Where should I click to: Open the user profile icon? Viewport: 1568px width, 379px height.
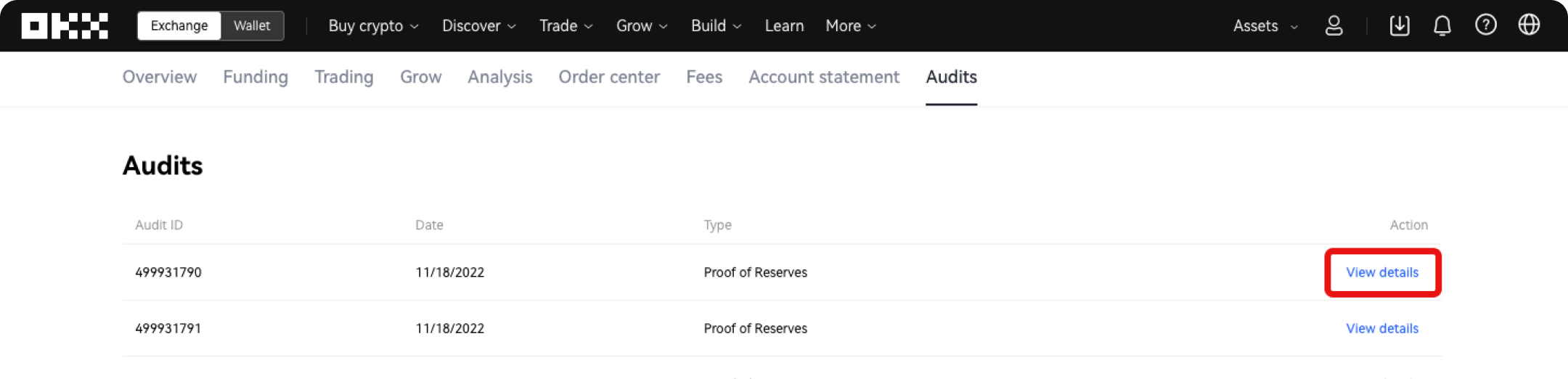pos(1334,26)
